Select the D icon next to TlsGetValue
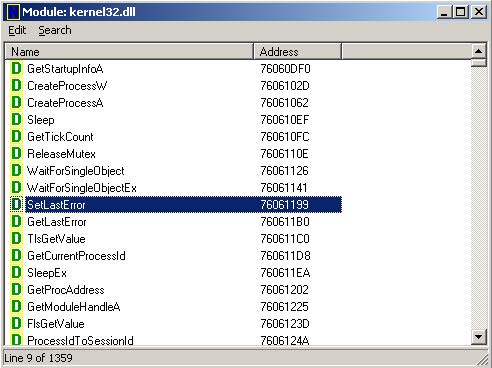This screenshot has width=492, height=368. coord(16,238)
